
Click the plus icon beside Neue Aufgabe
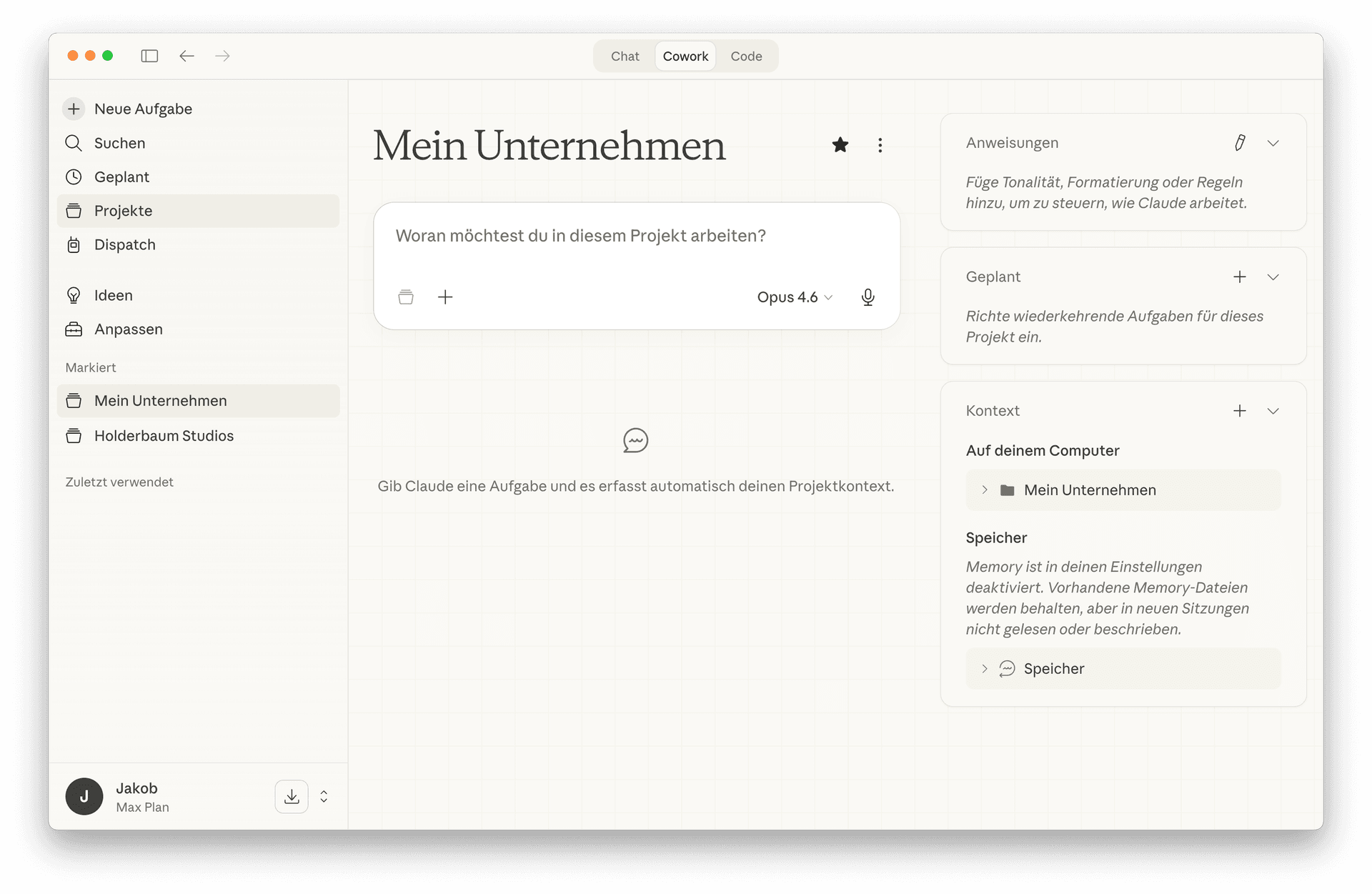pyautogui.click(x=74, y=109)
